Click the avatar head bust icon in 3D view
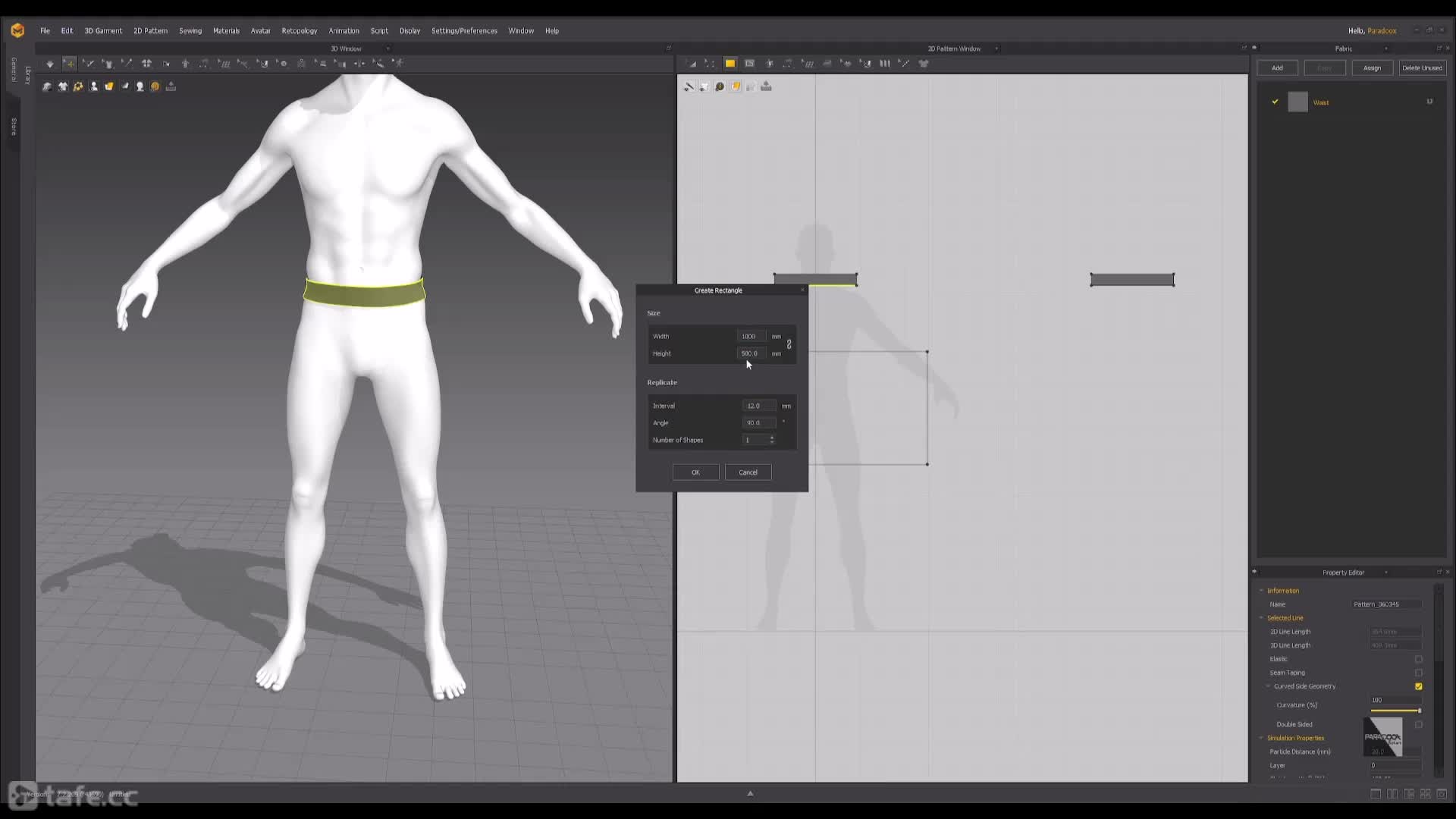The width and height of the screenshot is (1456, 819). point(140,86)
